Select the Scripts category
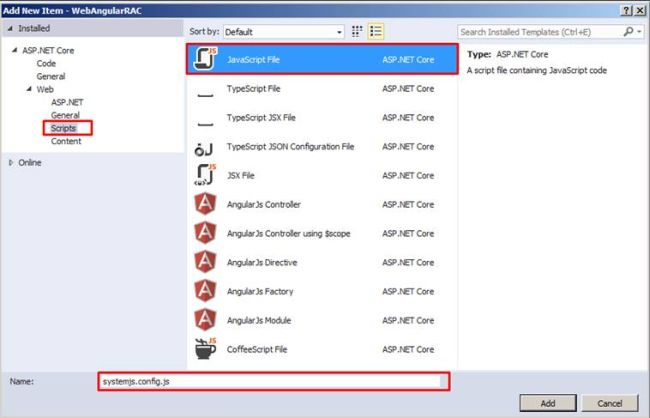The image size is (650, 418). pos(63,128)
